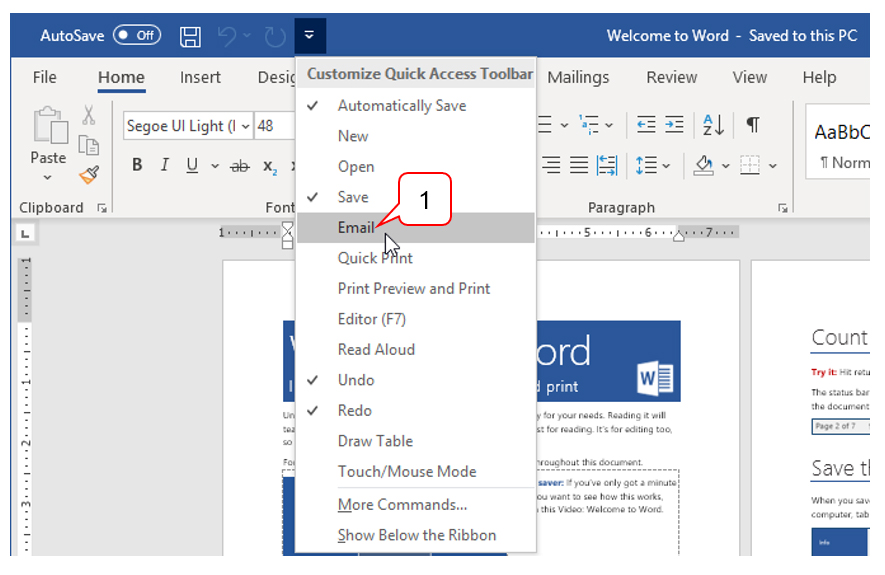This screenshot has height=575, width=885.
Task: Click the left indent marker on ruler
Action: point(287,243)
